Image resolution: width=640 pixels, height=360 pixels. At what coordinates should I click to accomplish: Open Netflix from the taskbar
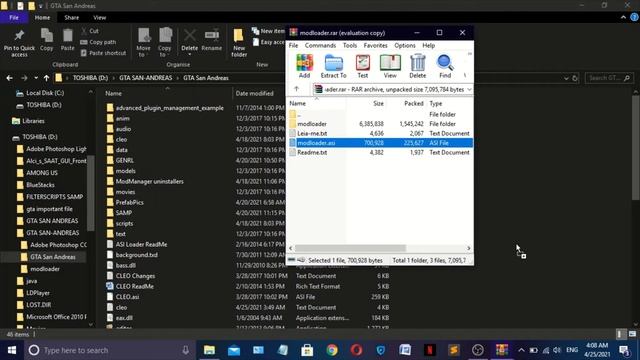[429, 350]
